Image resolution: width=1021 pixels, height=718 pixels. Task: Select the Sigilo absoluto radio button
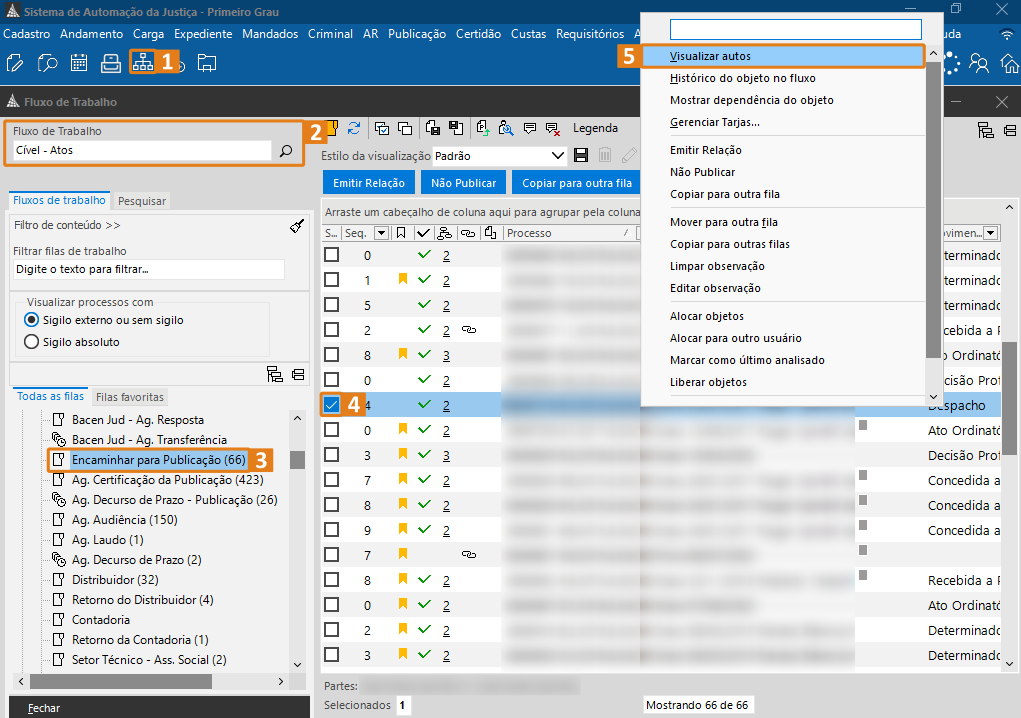[31, 342]
